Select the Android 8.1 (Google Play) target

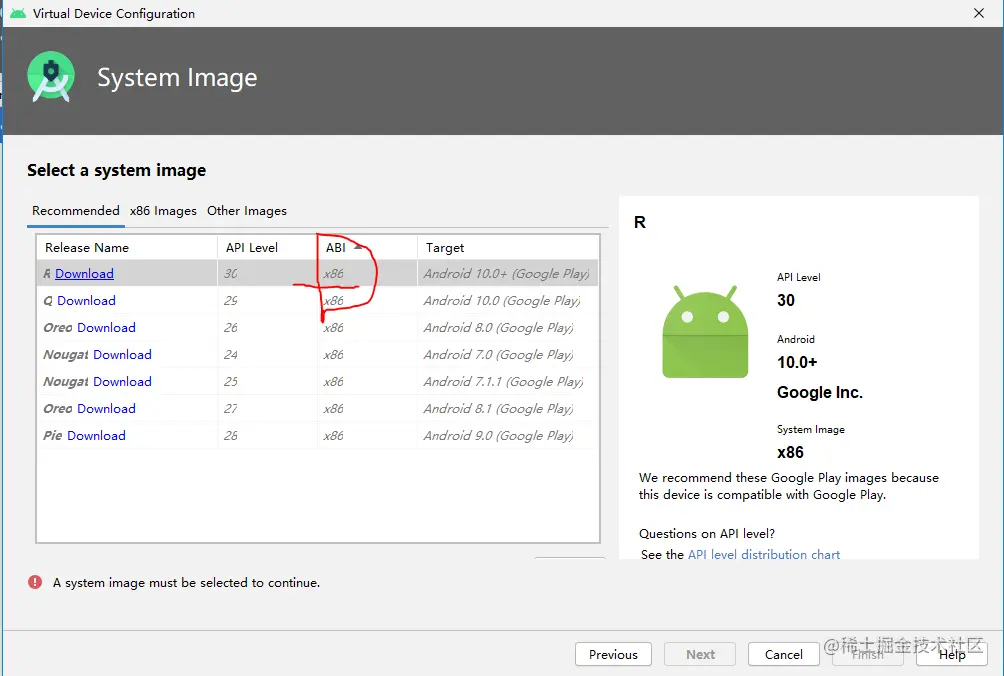tap(498, 408)
